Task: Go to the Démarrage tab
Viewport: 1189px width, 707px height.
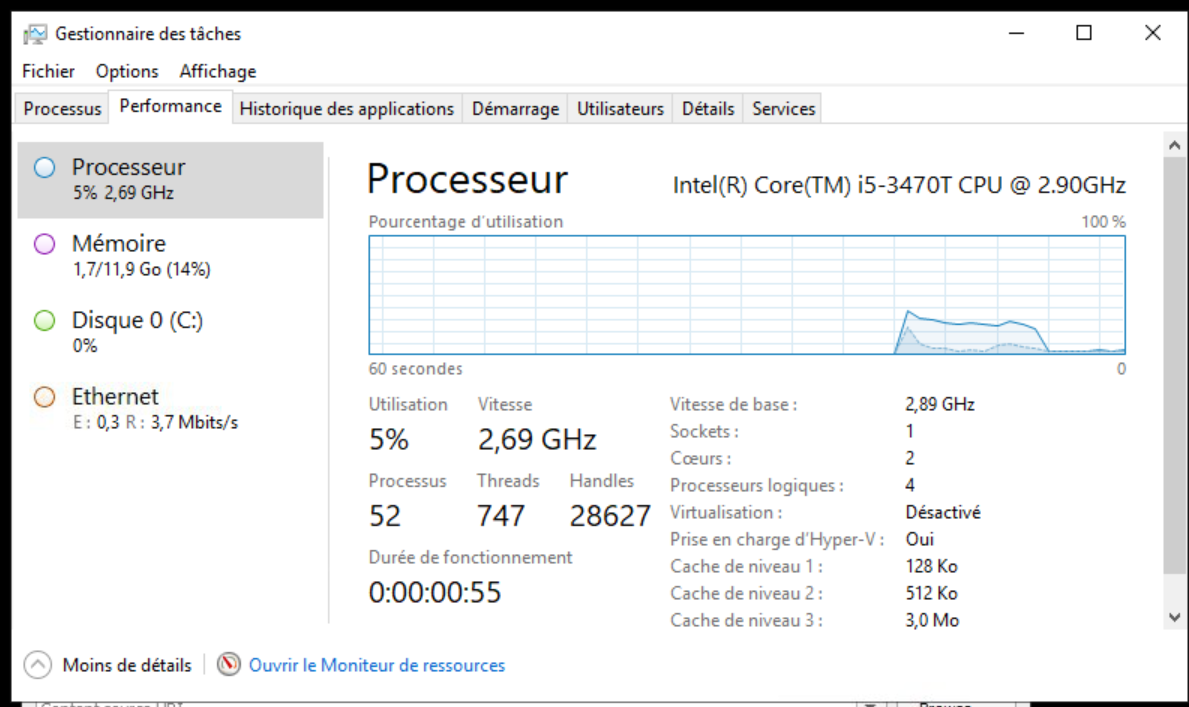Action: point(516,108)
